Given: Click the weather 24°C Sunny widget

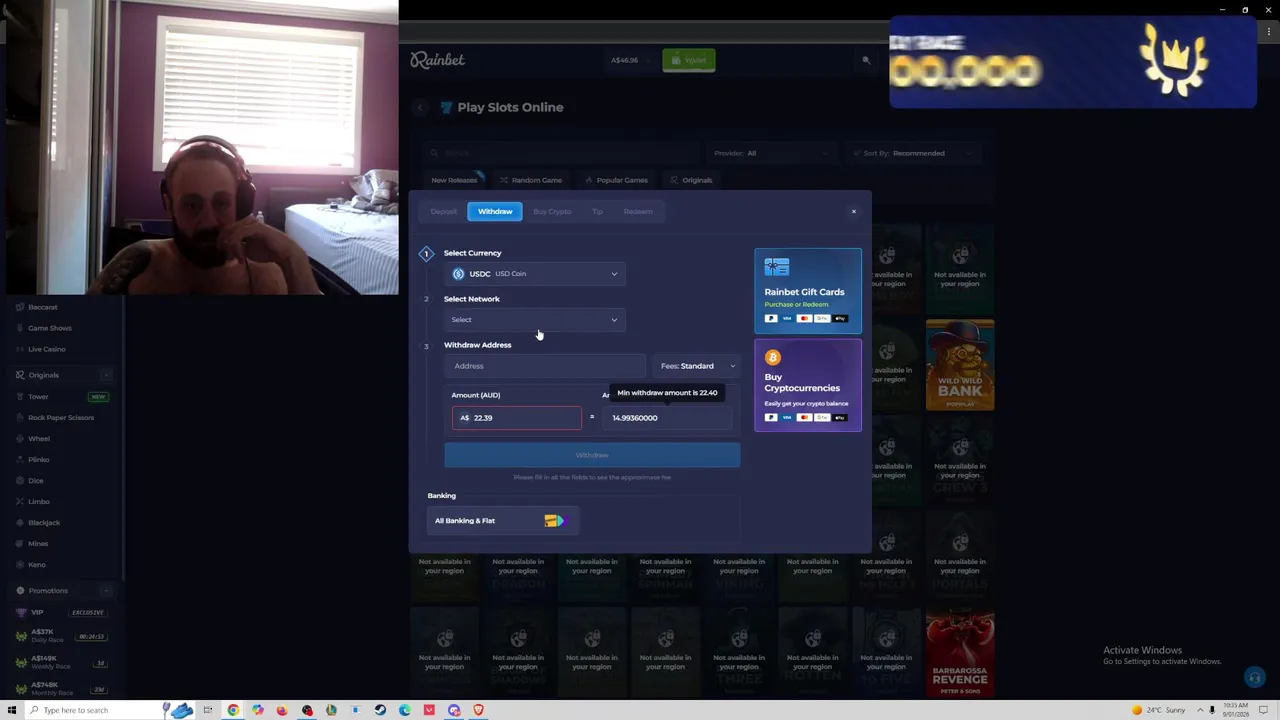Looking at the screenshot, I should click(1159, 710).
